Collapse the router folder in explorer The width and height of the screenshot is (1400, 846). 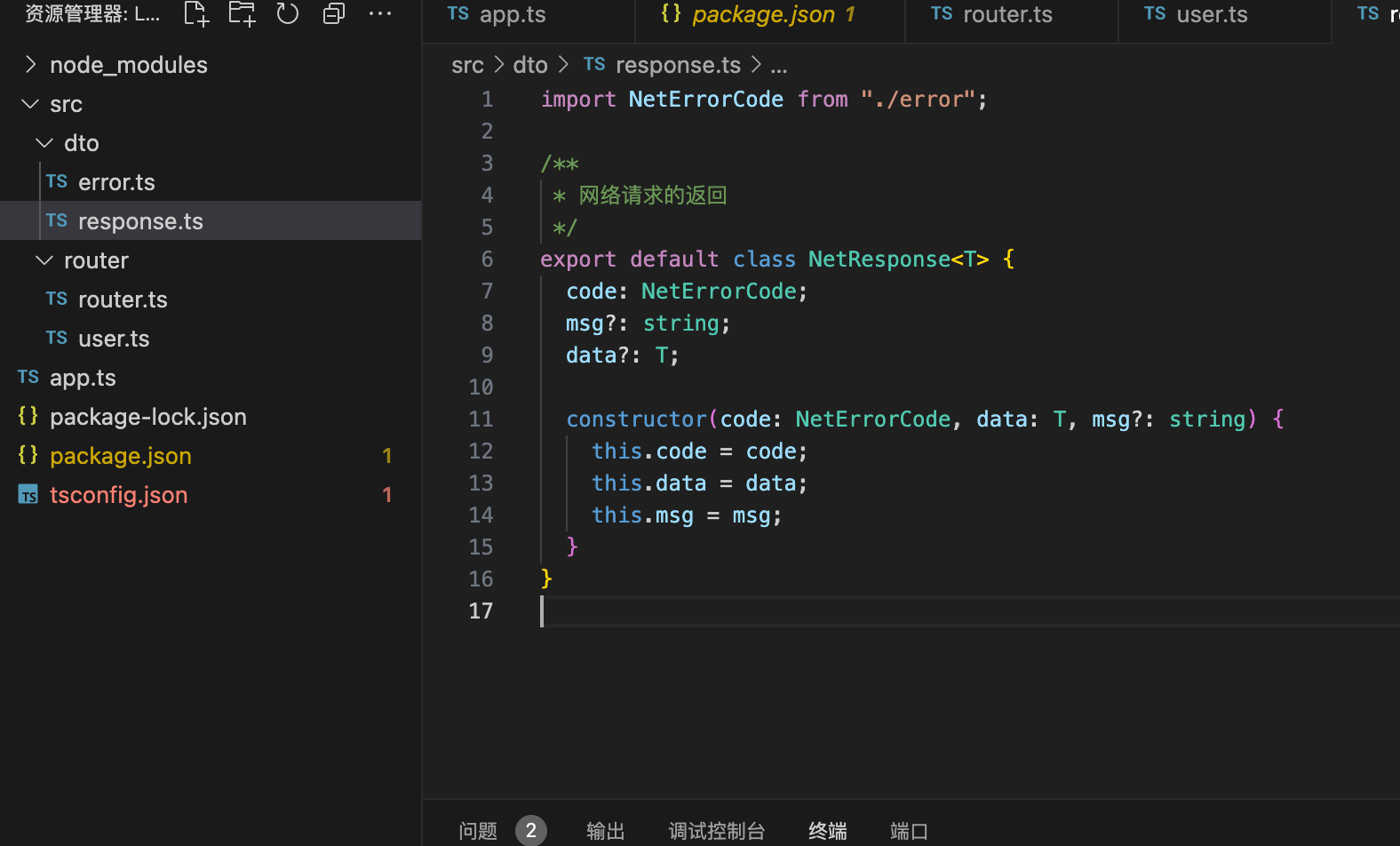click(x=96, y=260)
